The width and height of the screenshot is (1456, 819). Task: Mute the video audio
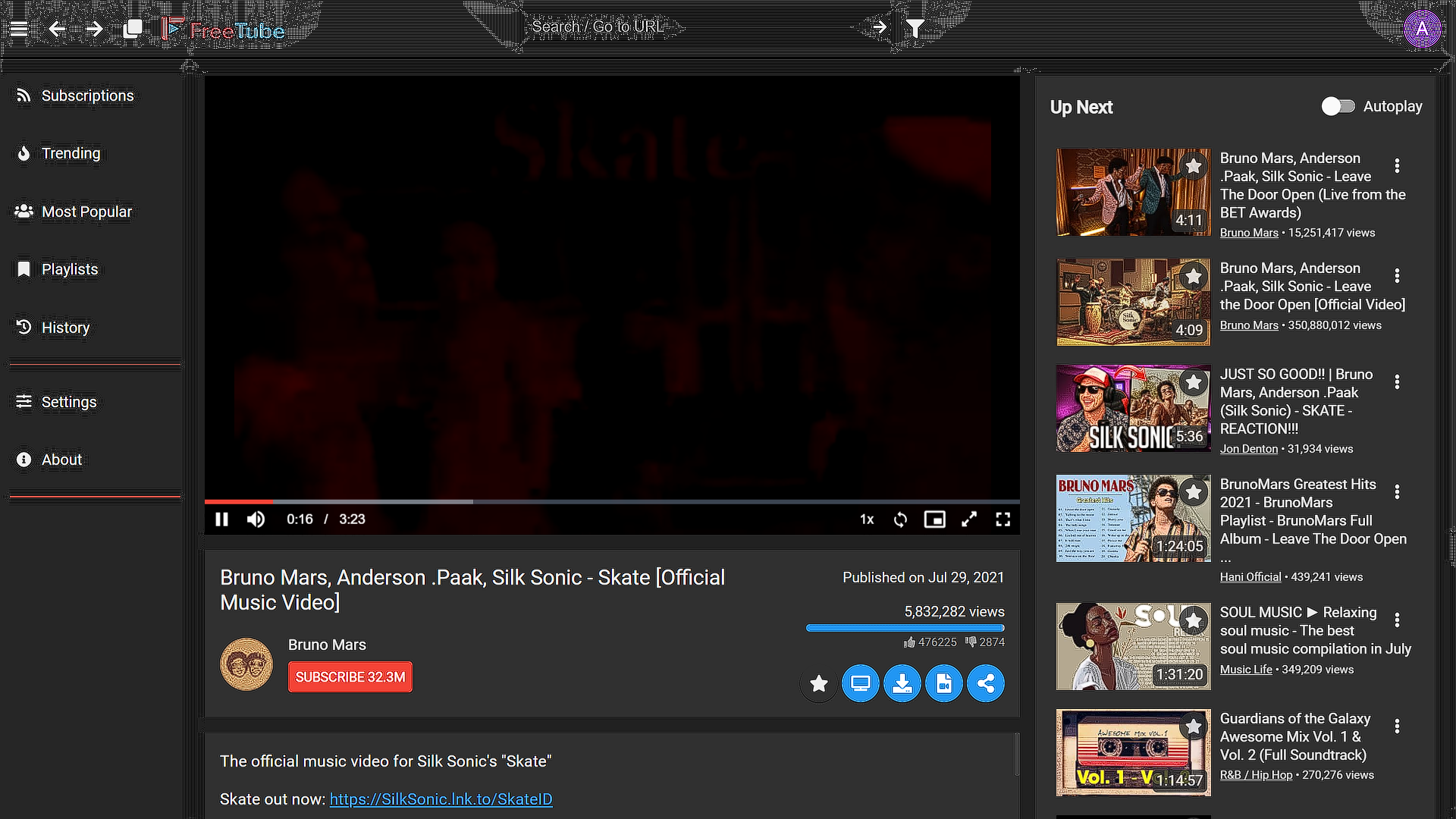pyautogui.click(x=256, y=519)
